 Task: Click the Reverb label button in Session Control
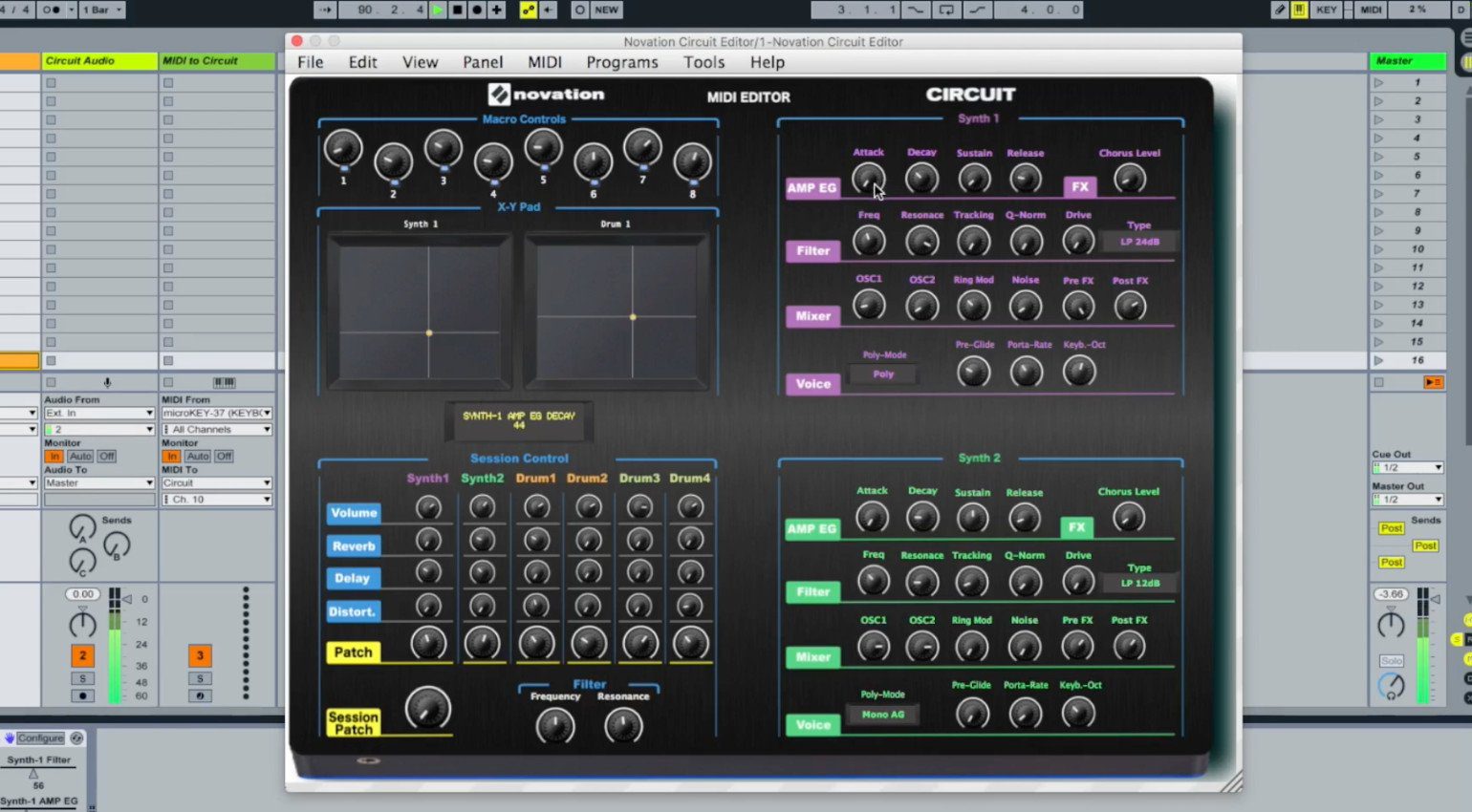point(354,546)
